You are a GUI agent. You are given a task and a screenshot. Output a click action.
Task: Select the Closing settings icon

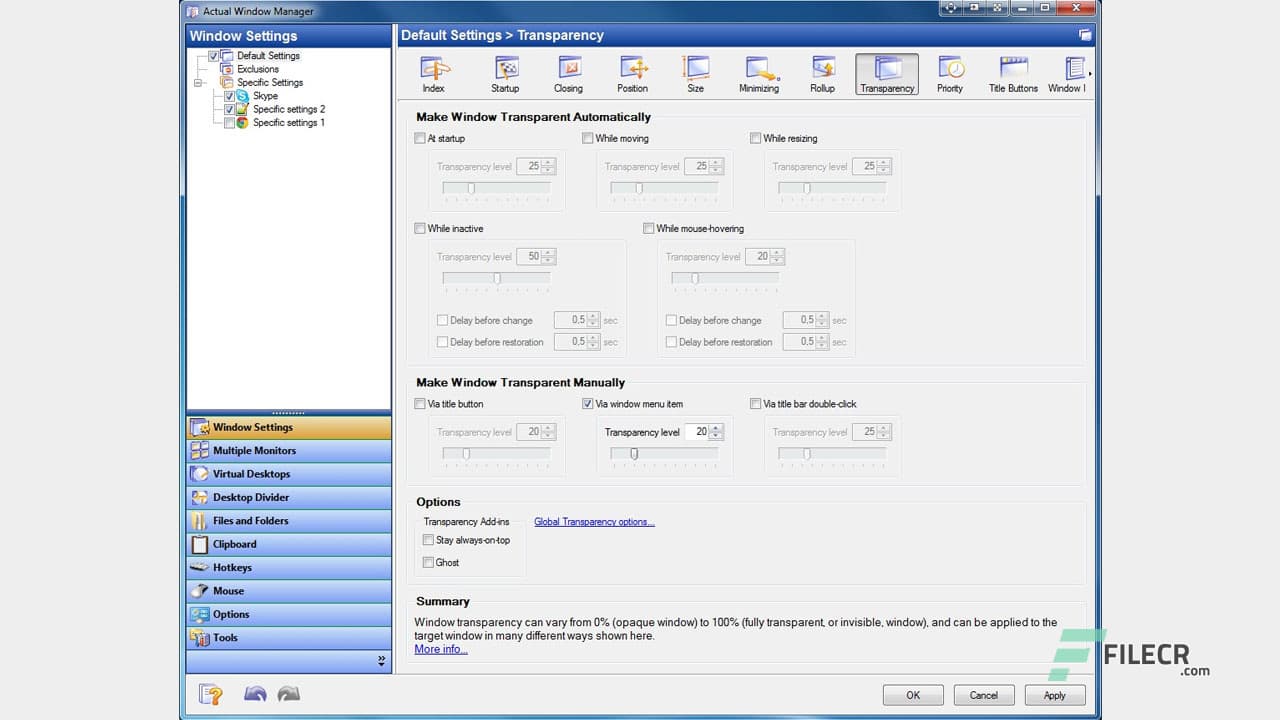point(568,70)
